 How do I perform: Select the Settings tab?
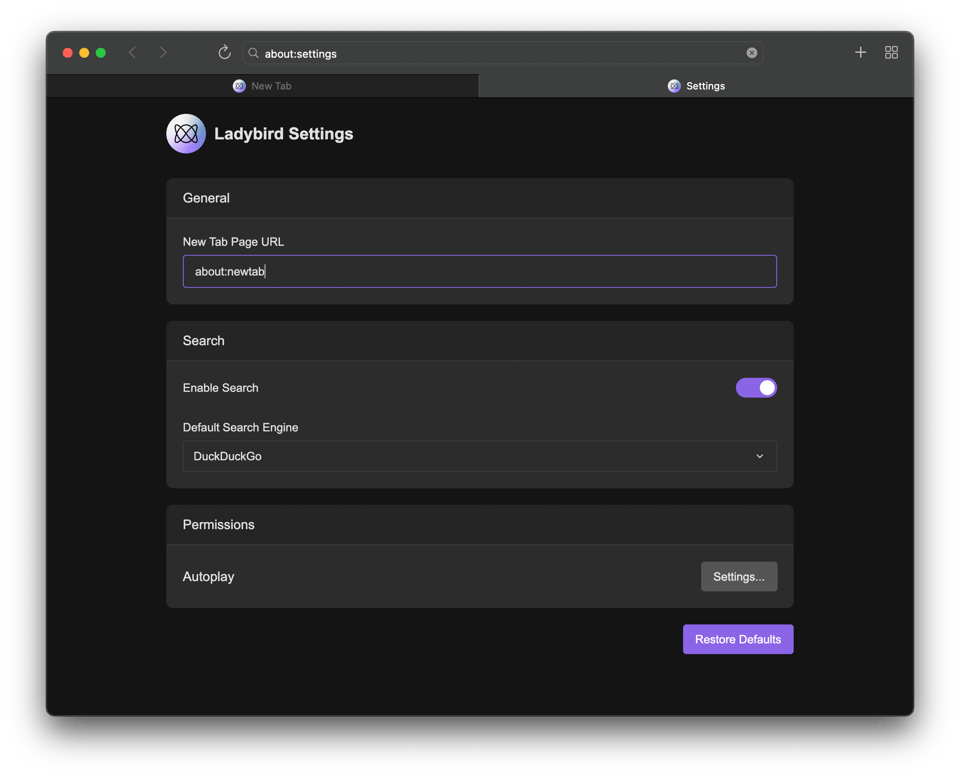pyautogui.click(x=696, y=86)
